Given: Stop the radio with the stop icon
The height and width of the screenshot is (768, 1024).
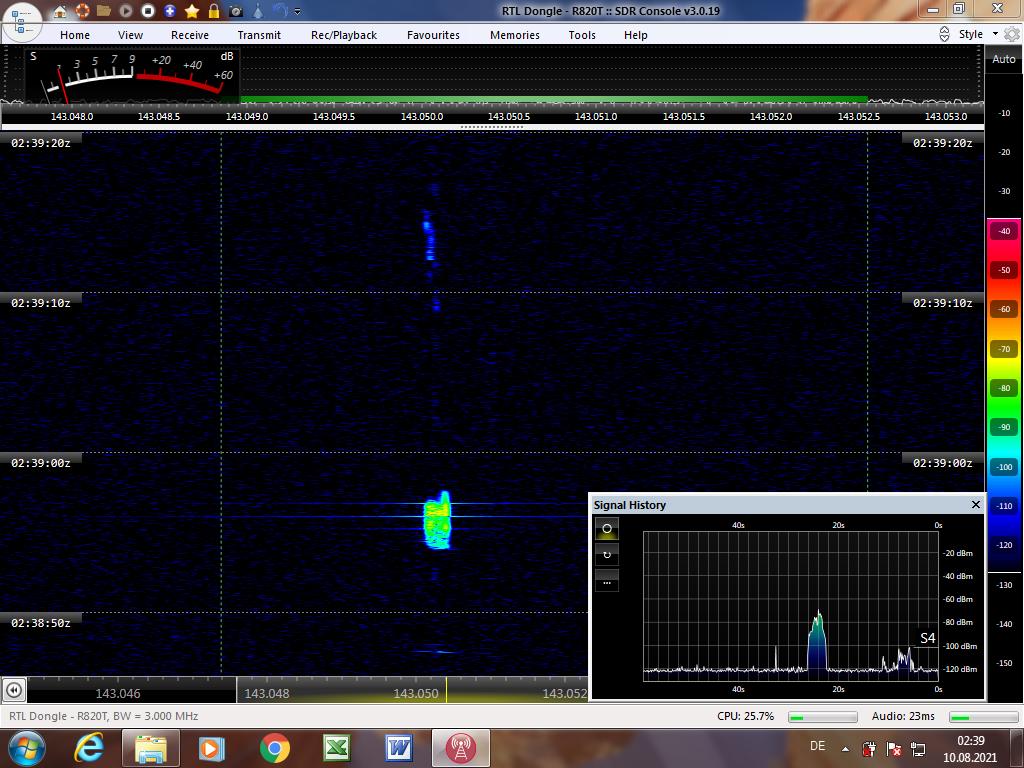Looking at the screenshot, I should pyautogui.click(x=148, y=11).
